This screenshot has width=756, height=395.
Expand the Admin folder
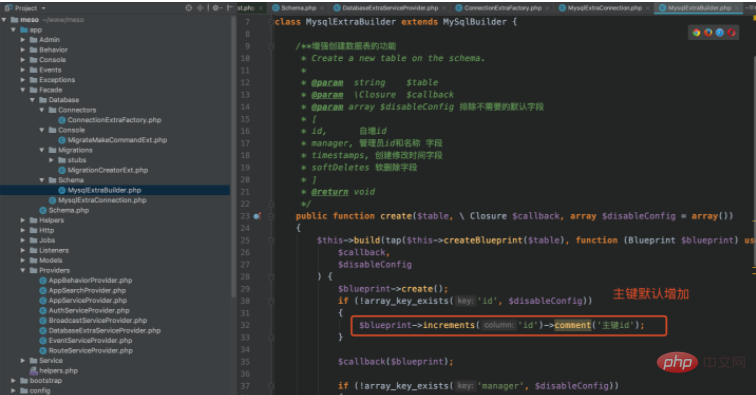[x=23, y=40]
